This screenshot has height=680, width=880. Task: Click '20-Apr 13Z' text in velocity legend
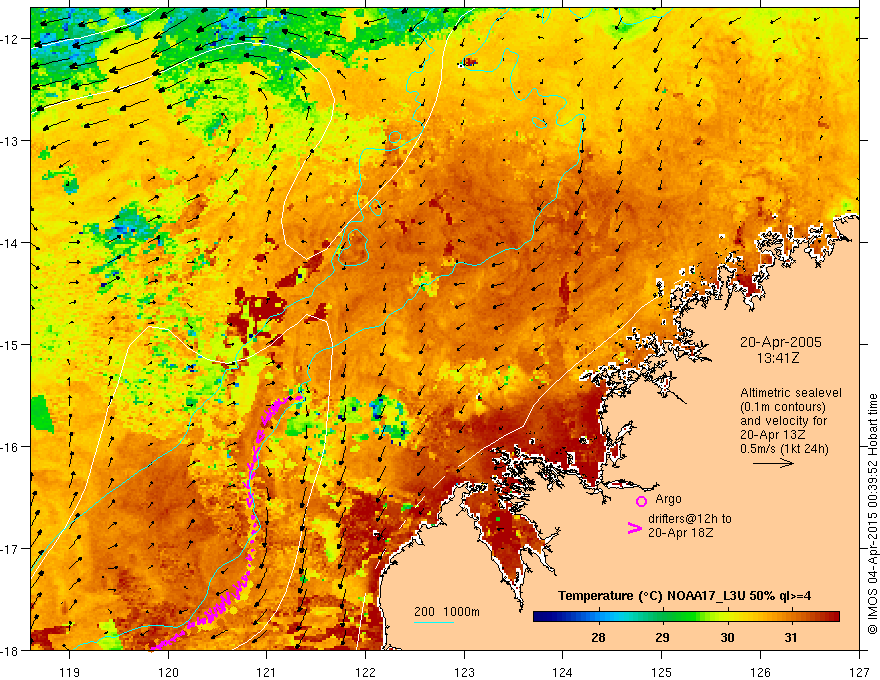click(x=772, y=435)
